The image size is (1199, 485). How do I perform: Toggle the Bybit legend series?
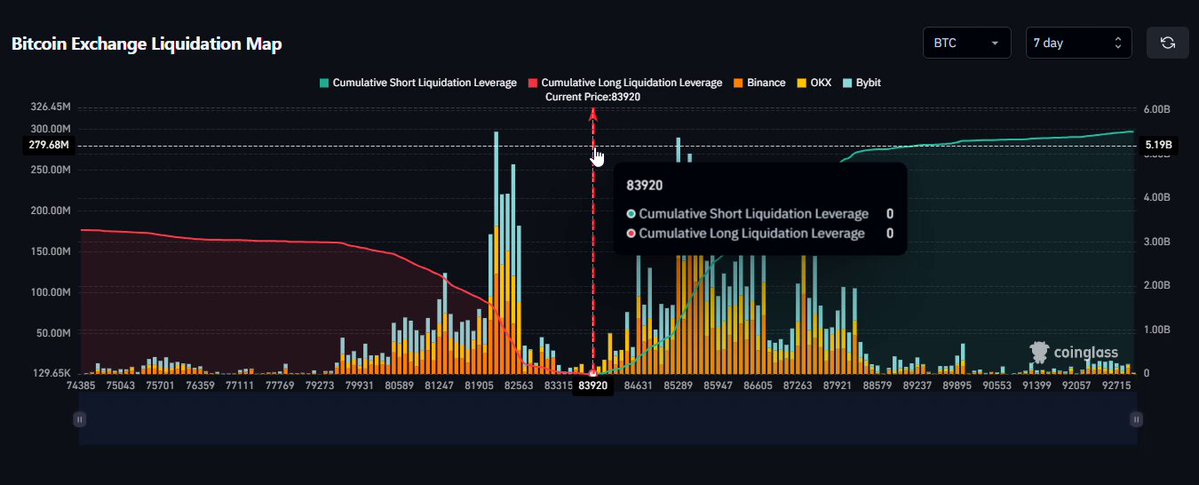[862, 83]
